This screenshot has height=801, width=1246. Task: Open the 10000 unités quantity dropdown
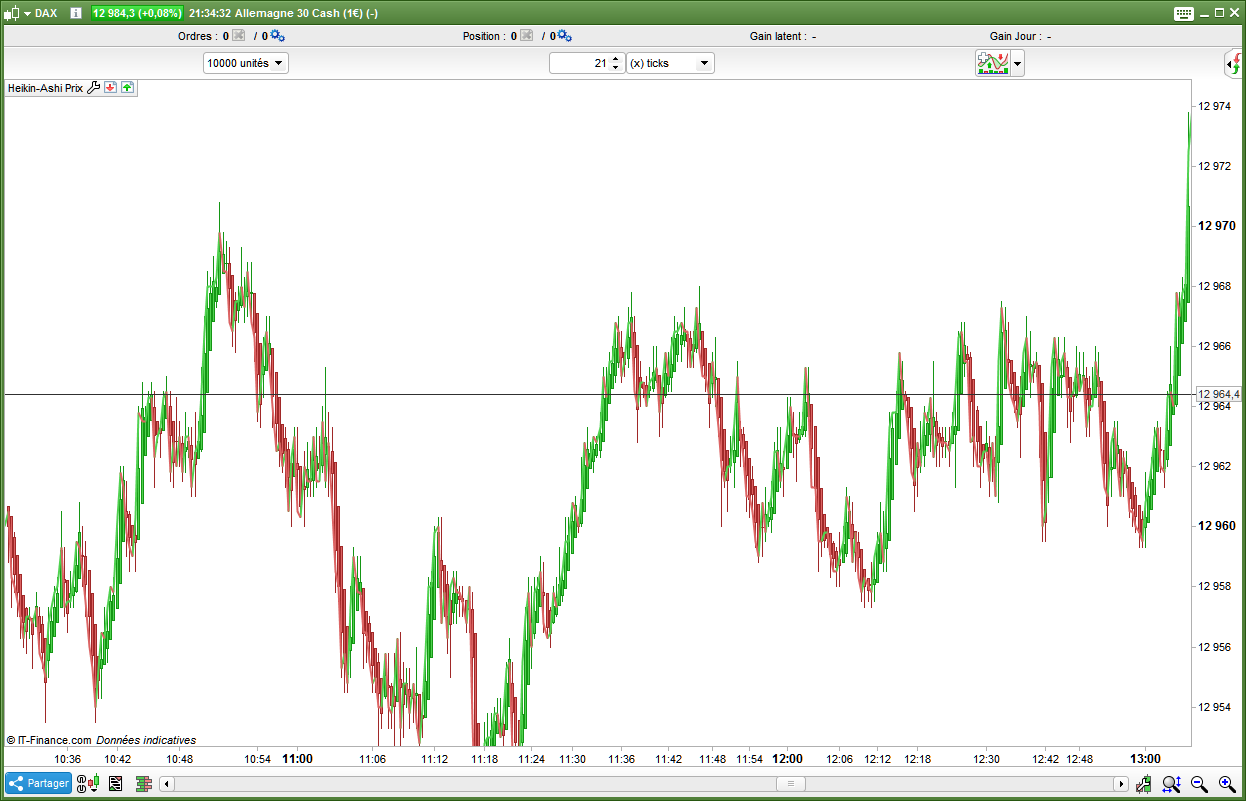coord(245,63)
